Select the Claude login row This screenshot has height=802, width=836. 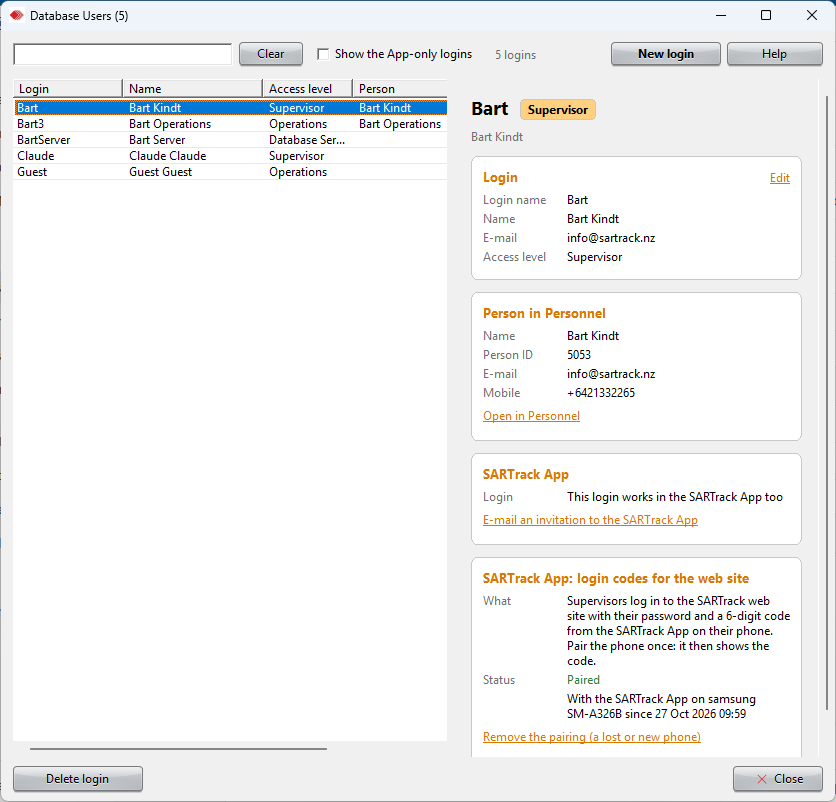[x=230, y=156]
